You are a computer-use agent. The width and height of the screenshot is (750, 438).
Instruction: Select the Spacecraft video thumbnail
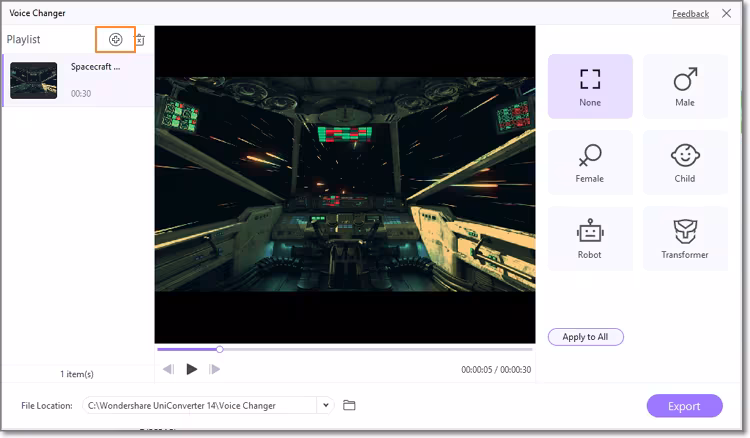33,80
